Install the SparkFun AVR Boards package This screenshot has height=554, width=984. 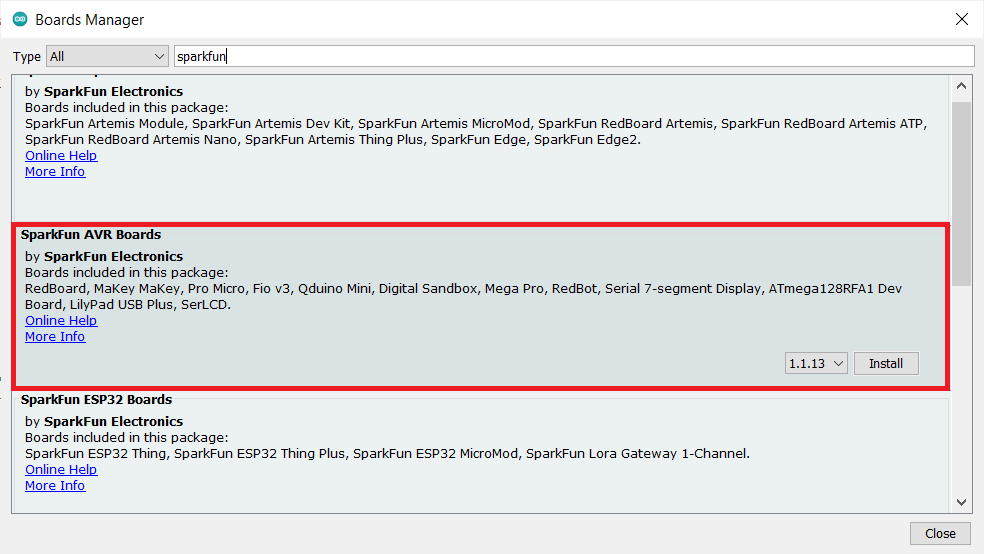point(885,364)
